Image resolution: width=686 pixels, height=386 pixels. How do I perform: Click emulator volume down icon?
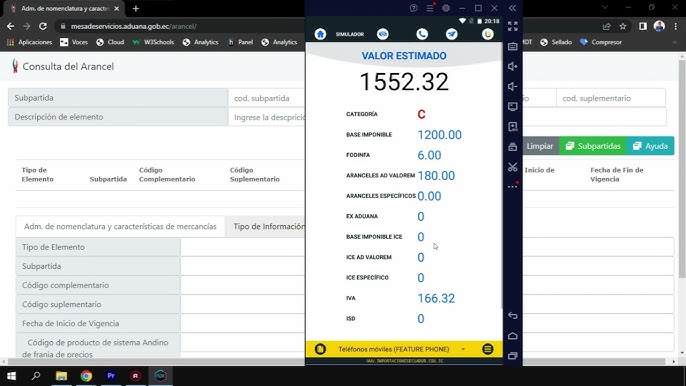[513, 86]
